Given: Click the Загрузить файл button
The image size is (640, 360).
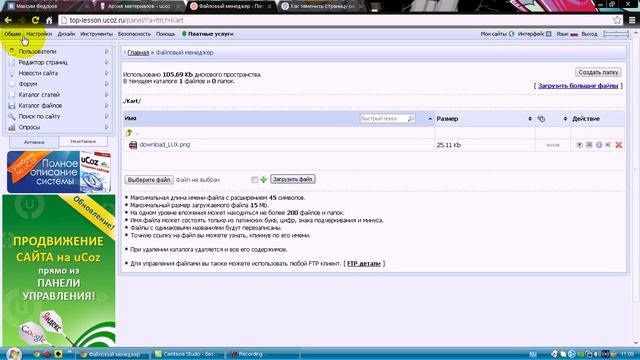Looking at the screenshot, I should coord(293,179).
